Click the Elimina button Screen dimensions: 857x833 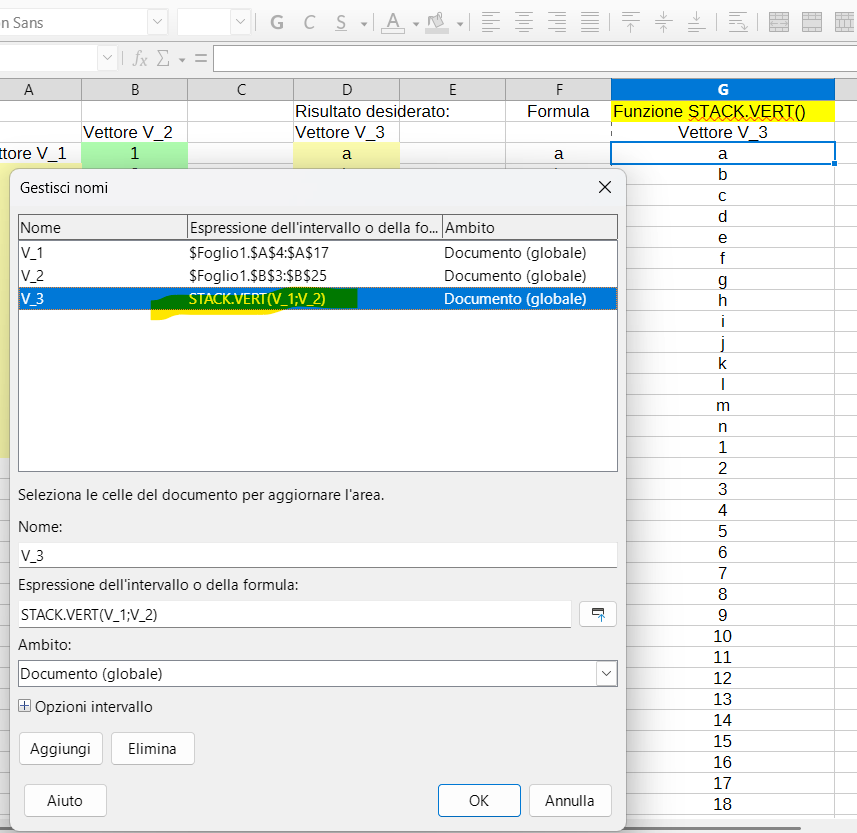click(152, 748)
